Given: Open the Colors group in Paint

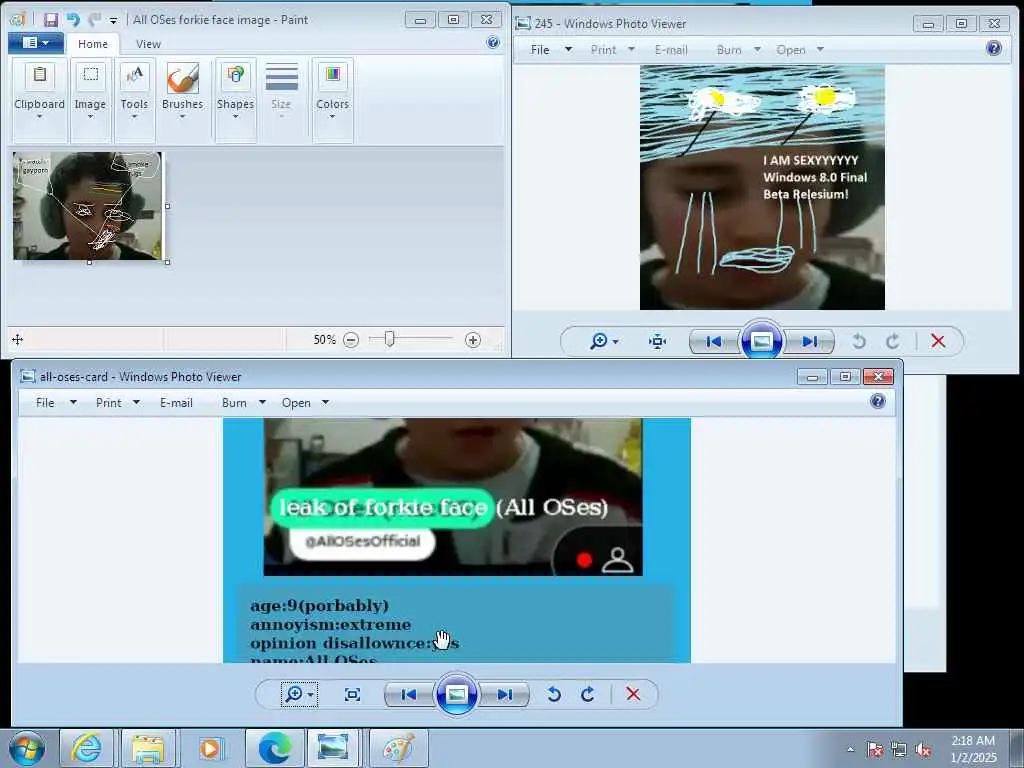Looking at the screenshot, I should 332,99.
